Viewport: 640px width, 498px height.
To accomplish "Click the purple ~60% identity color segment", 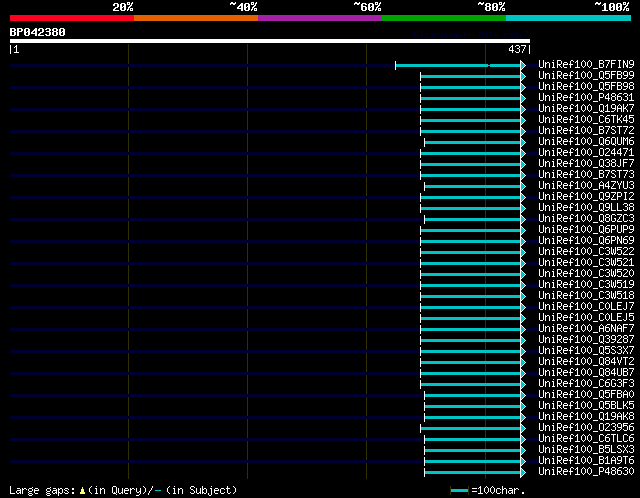I will coord(320,18).
